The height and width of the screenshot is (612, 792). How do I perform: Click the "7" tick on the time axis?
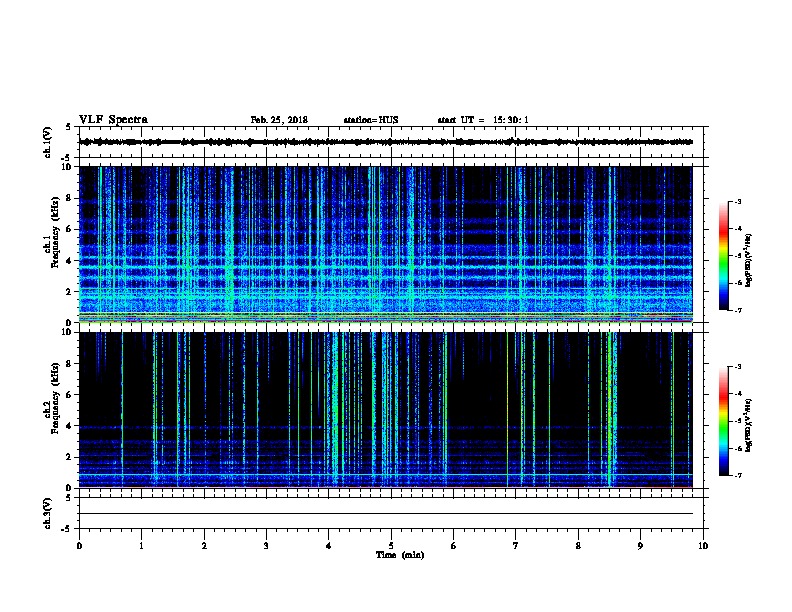coord(516,546)
